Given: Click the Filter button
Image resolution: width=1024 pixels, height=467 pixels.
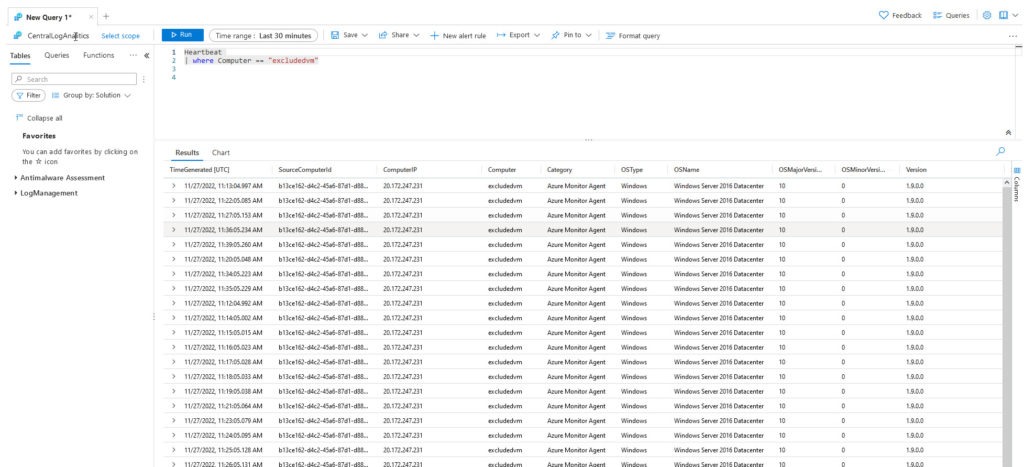Looking at the screenshot, I should [28, 95].
